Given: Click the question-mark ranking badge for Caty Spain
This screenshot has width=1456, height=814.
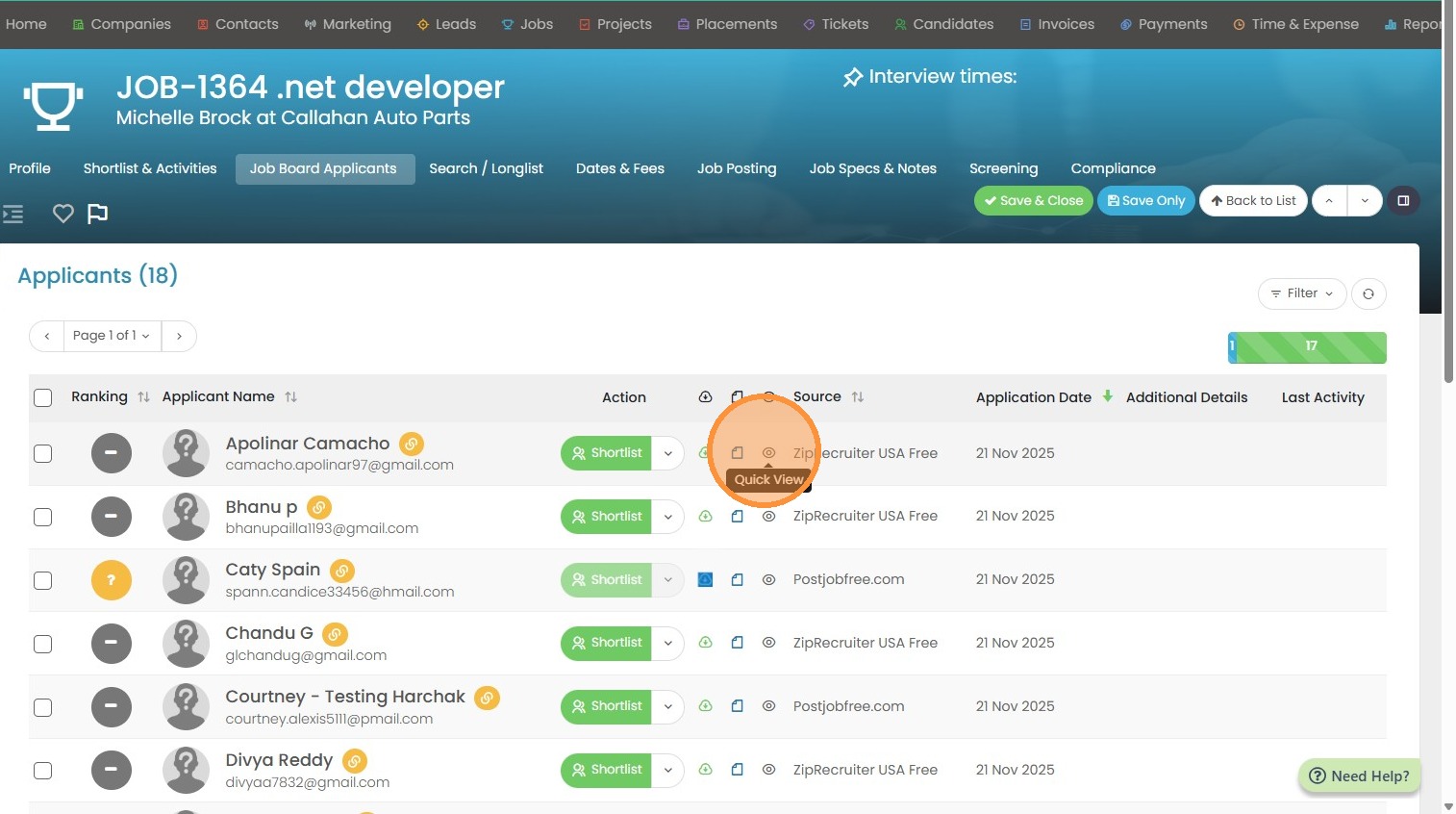Looking at the screenshot, I should tap(112, 580).
